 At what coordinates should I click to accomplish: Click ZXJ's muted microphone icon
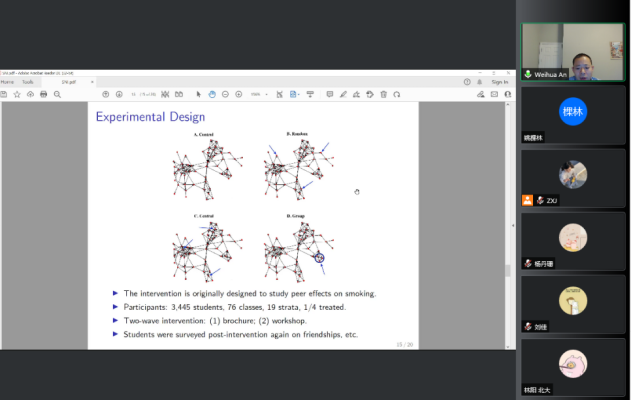(540, 200)
